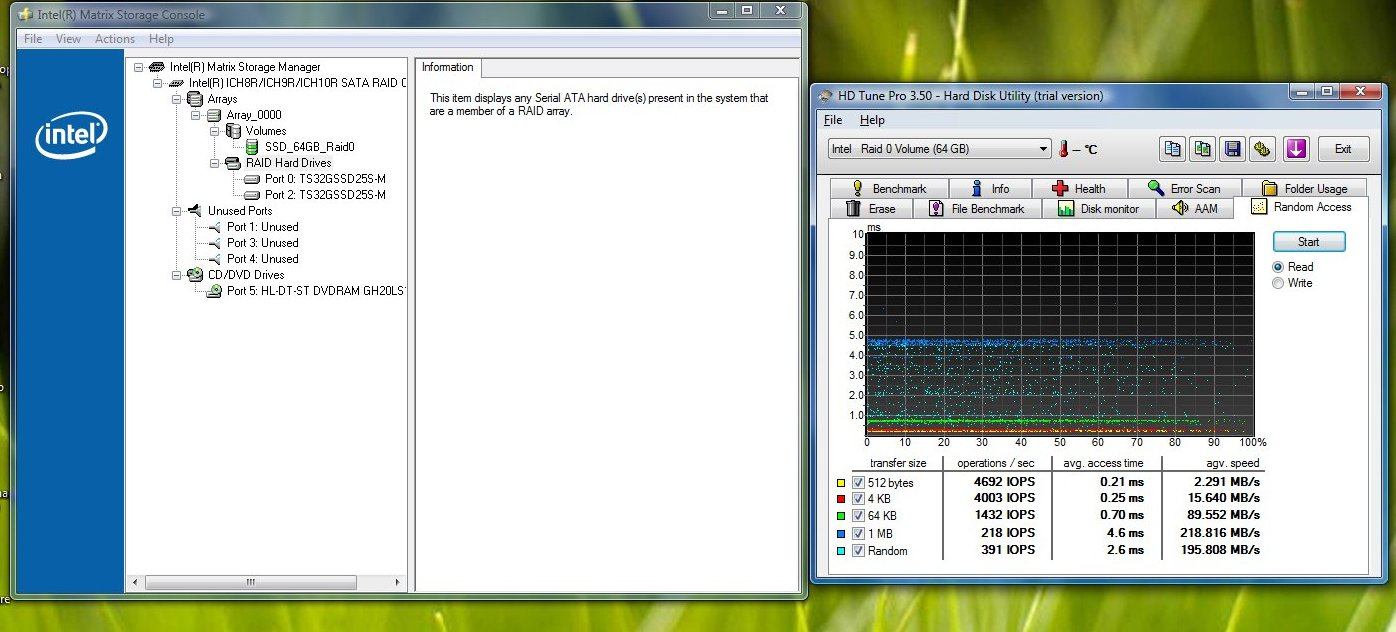Collapse the ICH8R/ICH9R/ICH10R SATA RAID controller node
Screen dimensions: 1396x632
tap(158, 83)
